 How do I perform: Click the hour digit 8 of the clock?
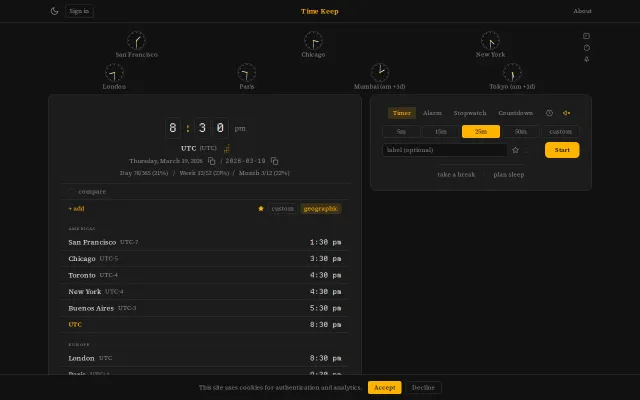(x=173, y=128)
